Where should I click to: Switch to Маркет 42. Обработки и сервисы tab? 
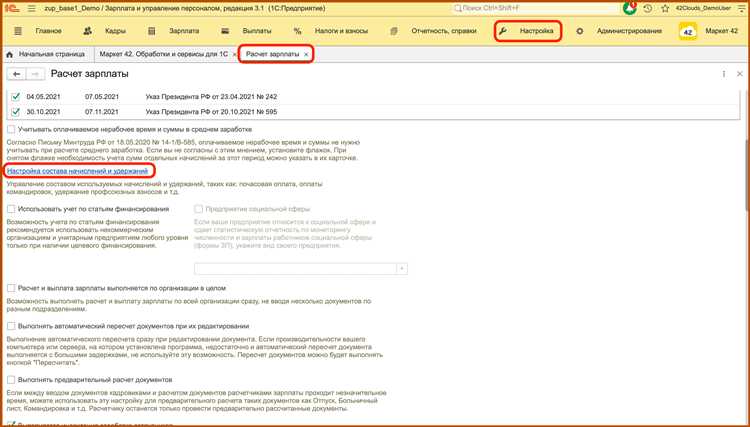click(x=161, y=53)
